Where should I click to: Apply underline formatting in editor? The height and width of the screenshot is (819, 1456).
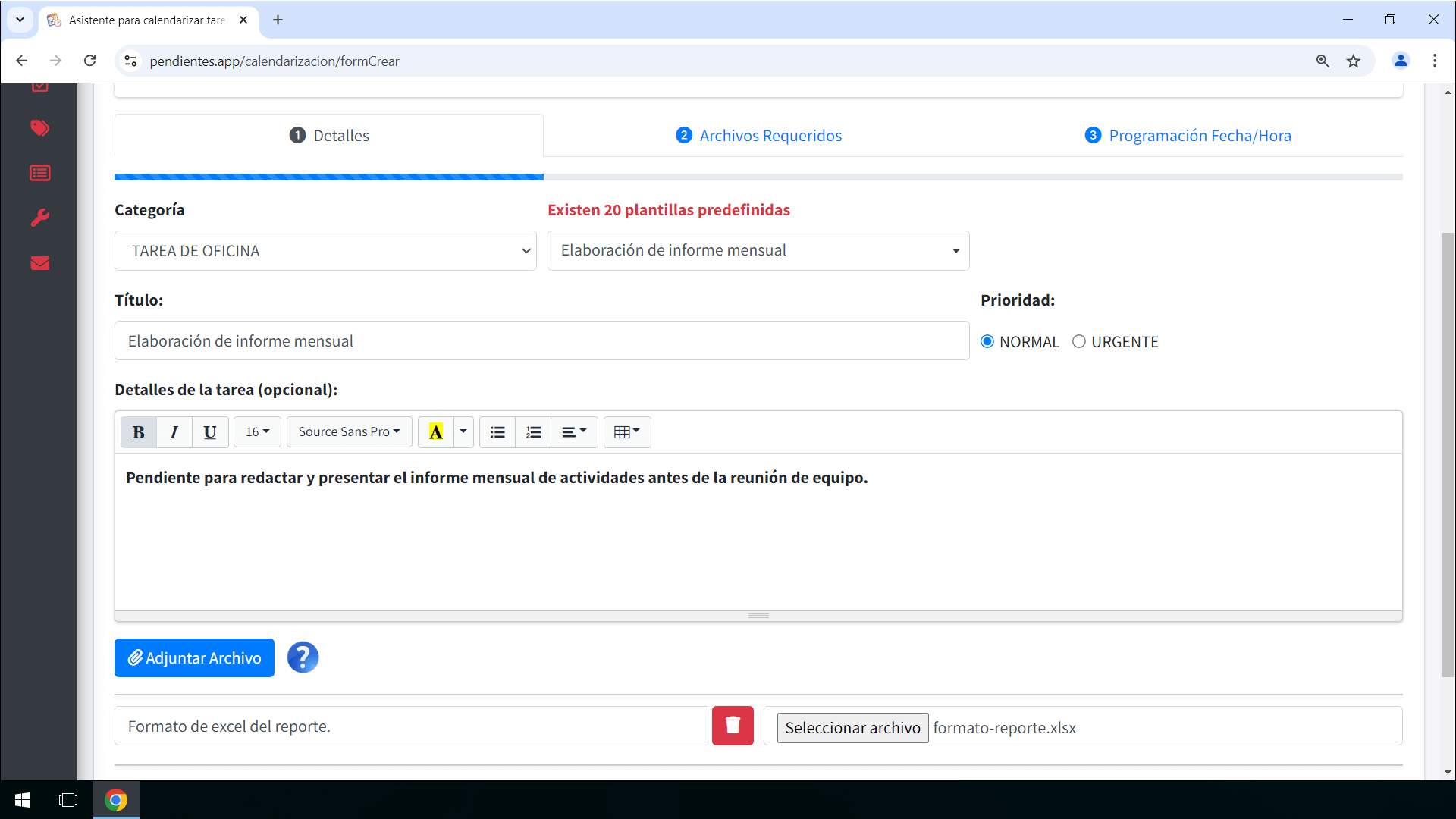coord(210,432)
